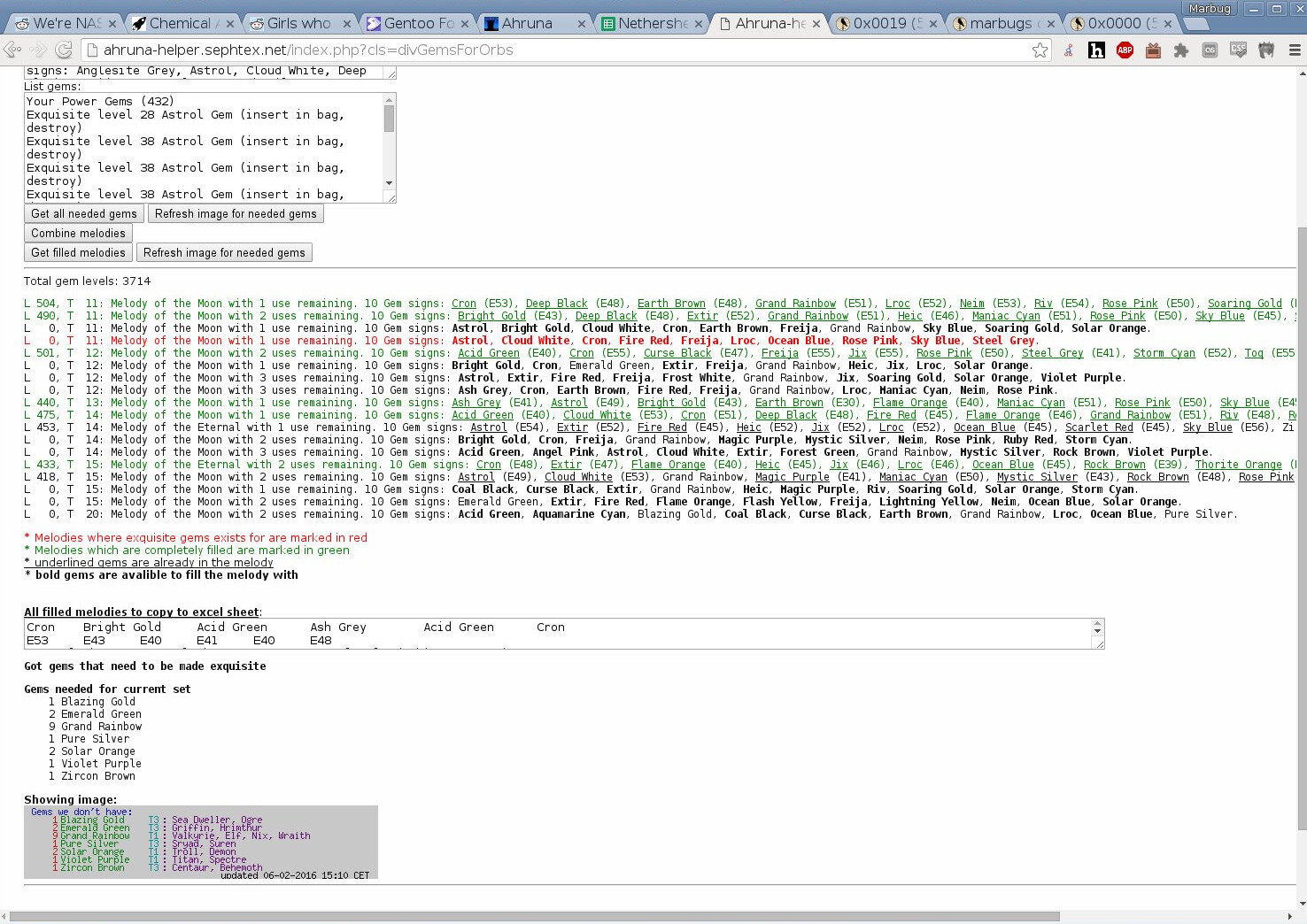Click the CSS checker extension icon

tap(1238, 50)
